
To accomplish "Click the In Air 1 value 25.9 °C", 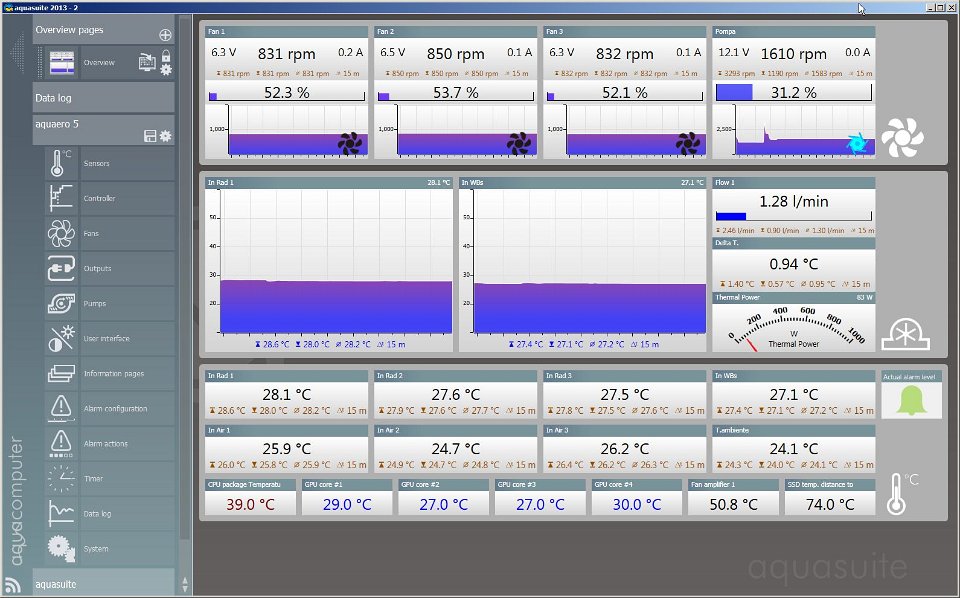I will coord(287,449).
